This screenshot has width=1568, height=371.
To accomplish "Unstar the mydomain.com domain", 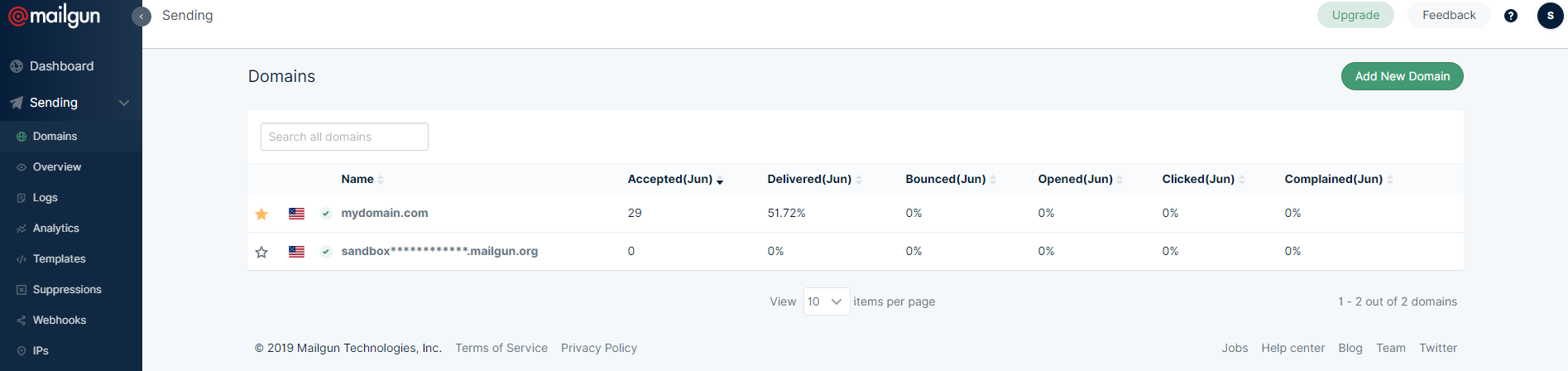I will pyautogui.click(x=261, y=214).
